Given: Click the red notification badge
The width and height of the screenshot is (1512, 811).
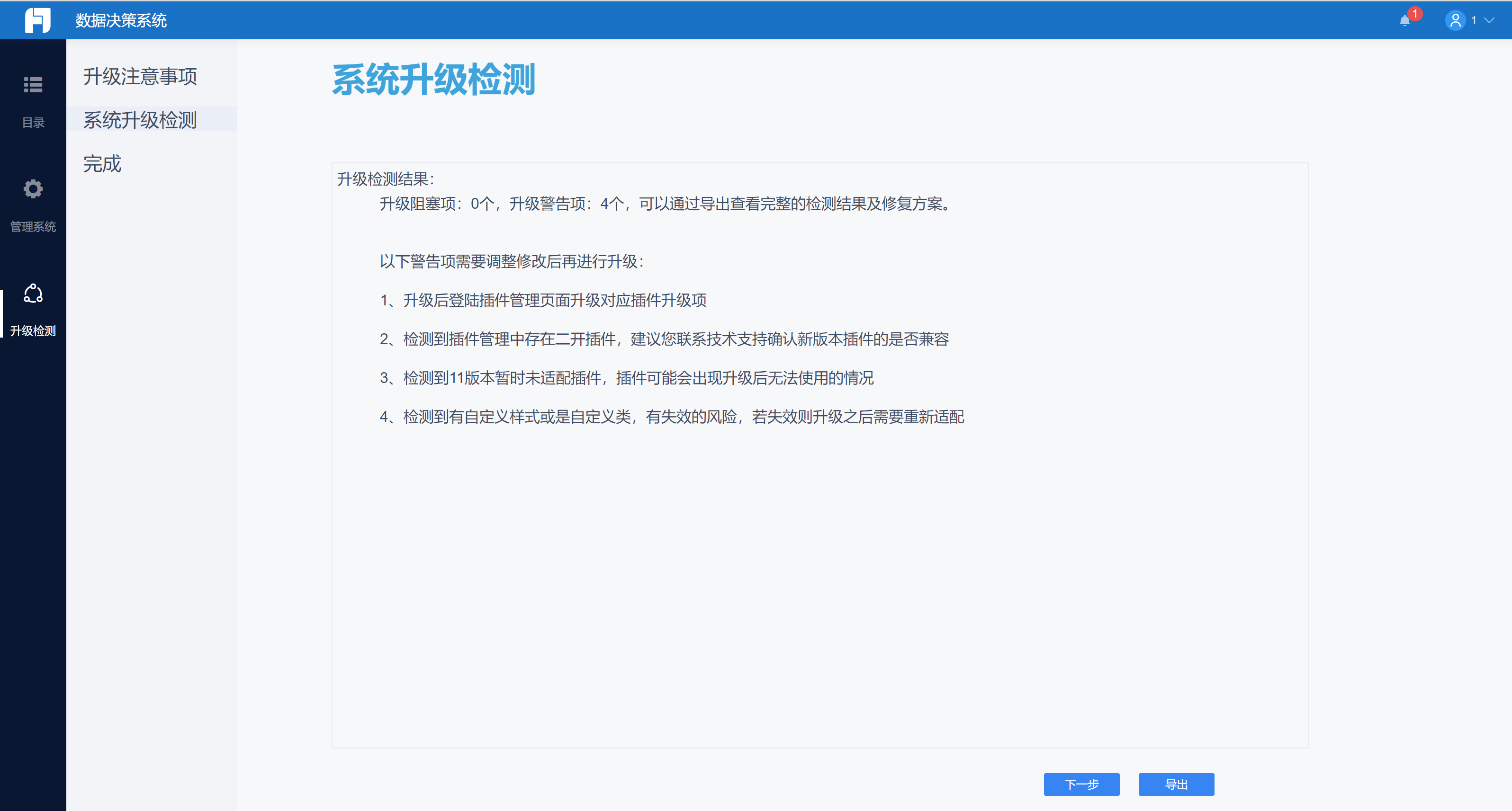Looking at the screenshot, I should tap(1414, 14).
